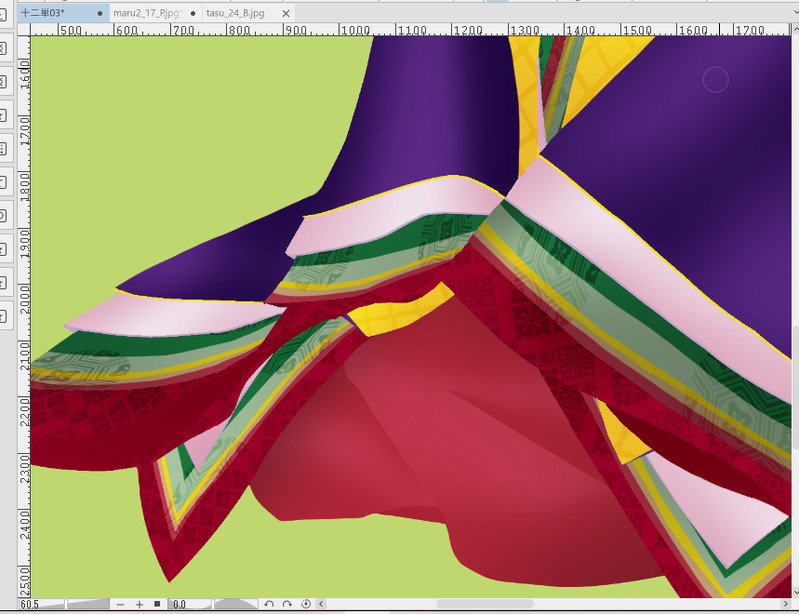Viewport: 799px width, 614px height.
Task: Click the horizontal scrollbar's left arrow
Action: (x=323, y=604)
